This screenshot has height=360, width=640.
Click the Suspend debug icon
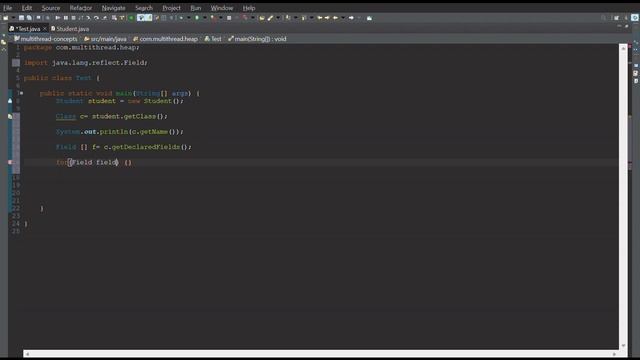tap(66, 18)
